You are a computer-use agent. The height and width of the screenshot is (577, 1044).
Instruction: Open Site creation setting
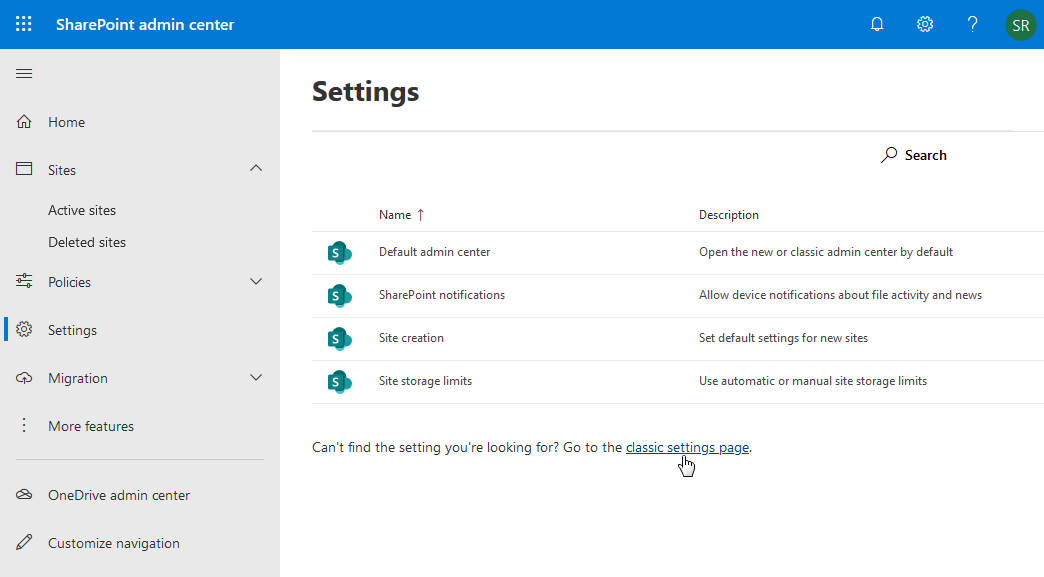[411, 338]
